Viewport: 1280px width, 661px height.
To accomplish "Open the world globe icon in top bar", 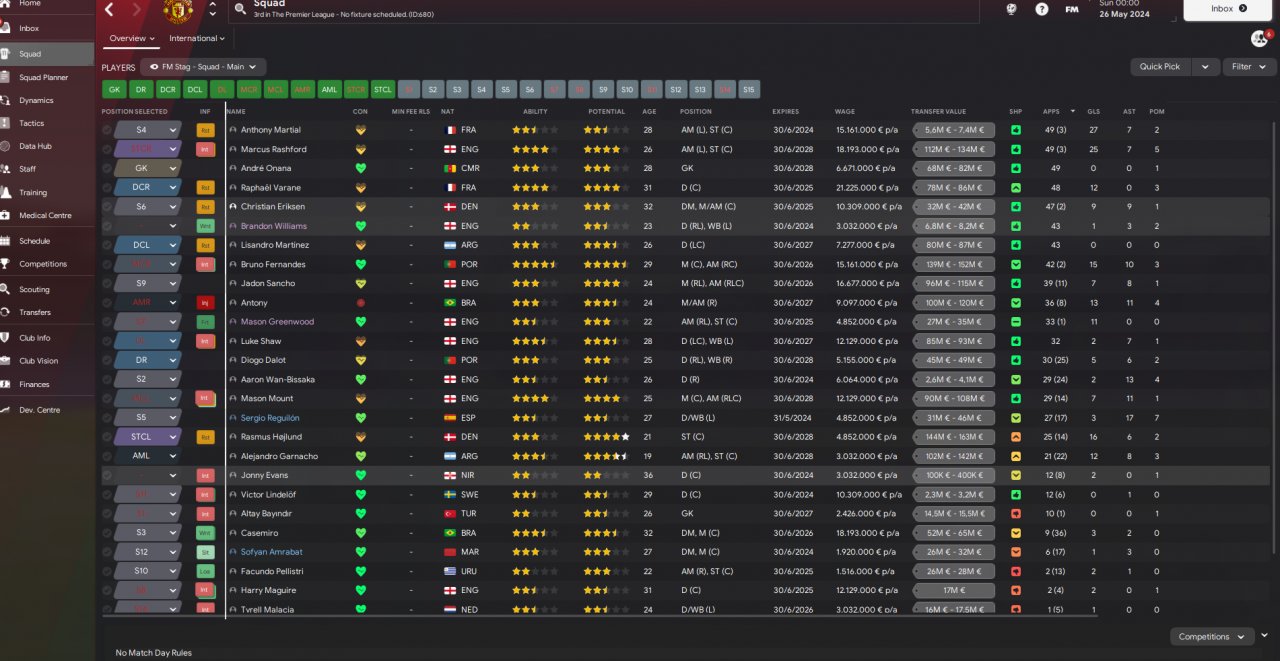I will [1011, 9].
